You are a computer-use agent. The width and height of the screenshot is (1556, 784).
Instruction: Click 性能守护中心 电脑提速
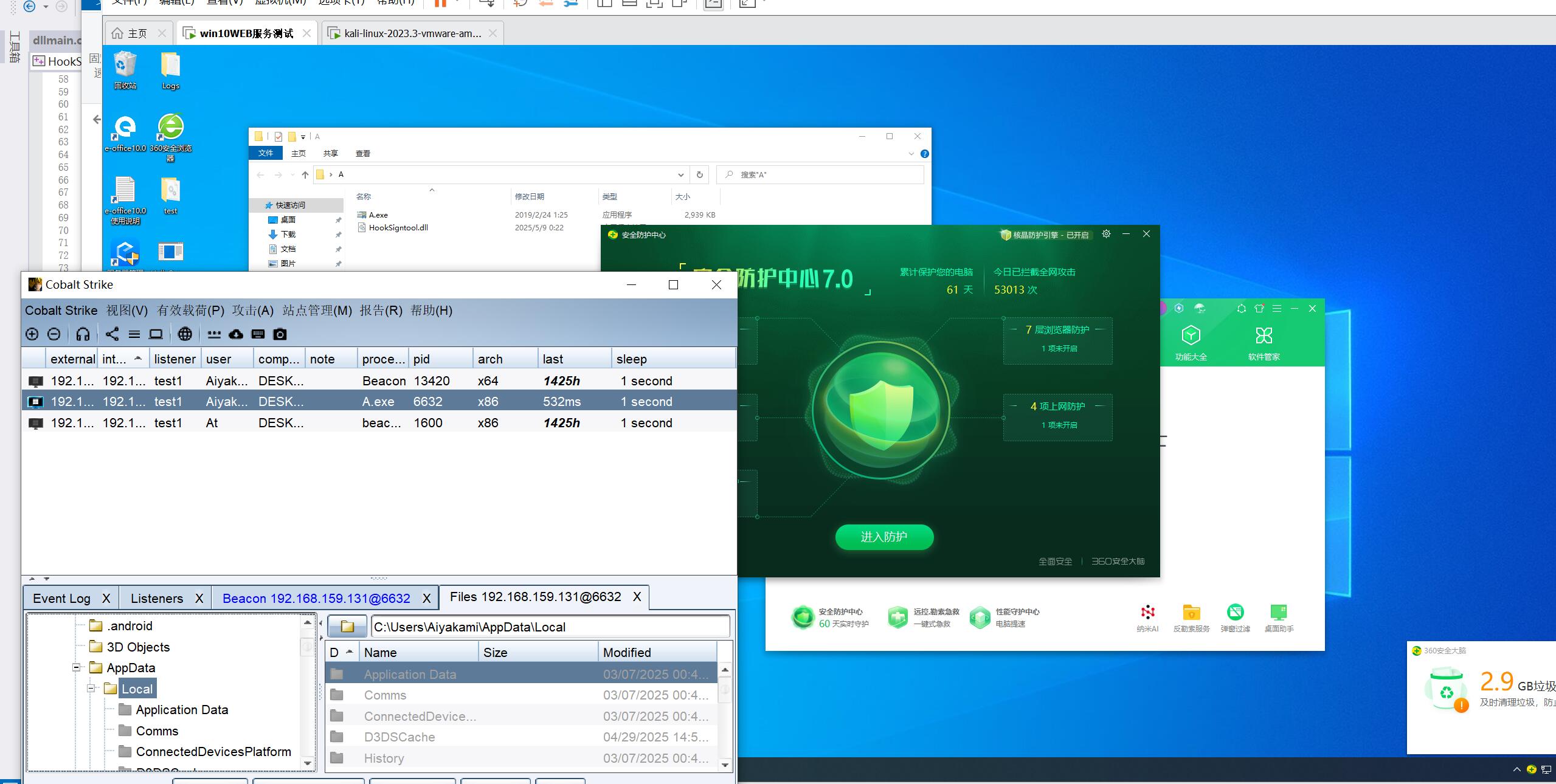pos(1004,617)
